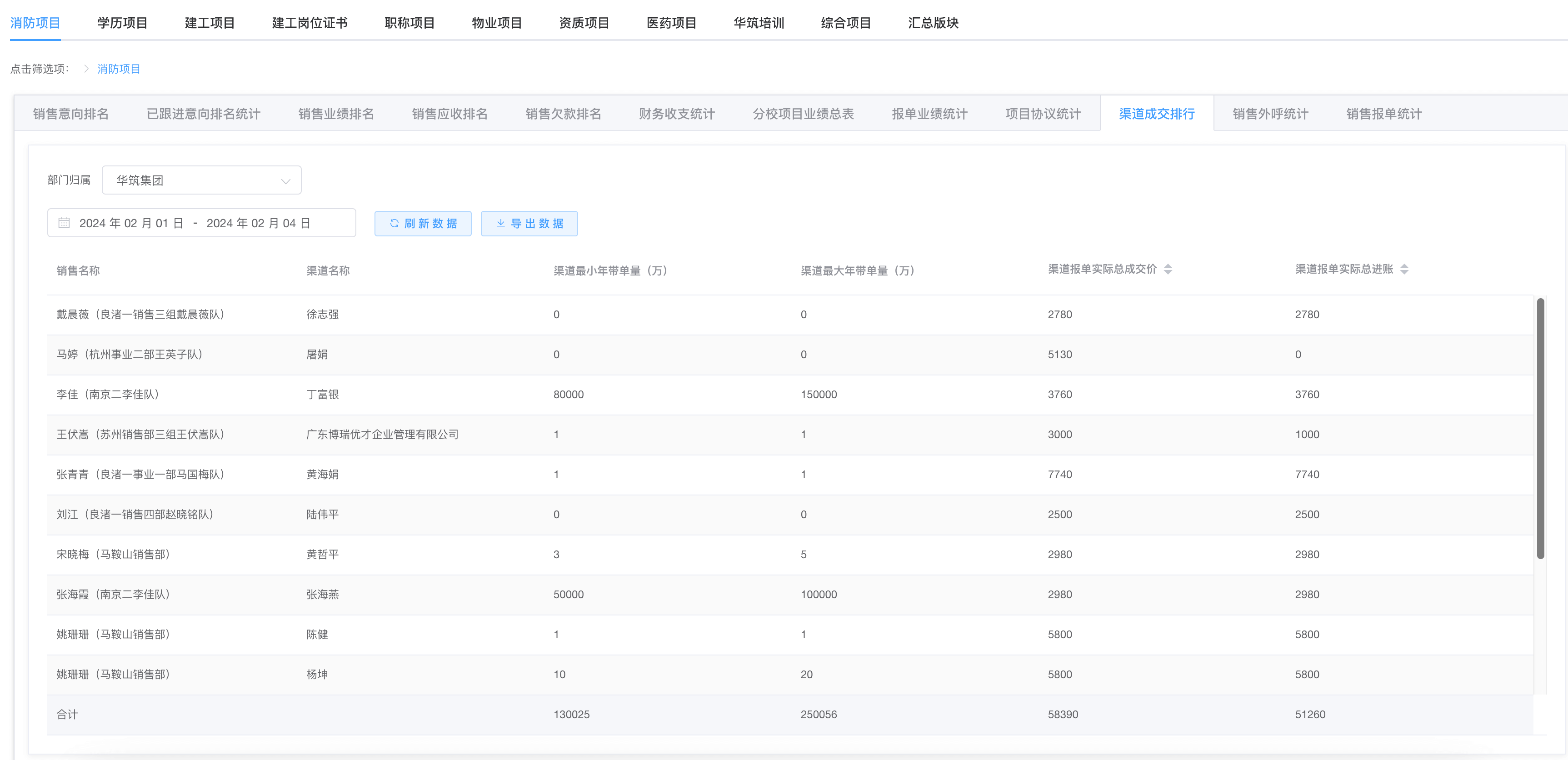This screenshot has width=1568, height=760.
Task: Open the 销售业绩排名 sub-tab
Action: pos(336,114)
